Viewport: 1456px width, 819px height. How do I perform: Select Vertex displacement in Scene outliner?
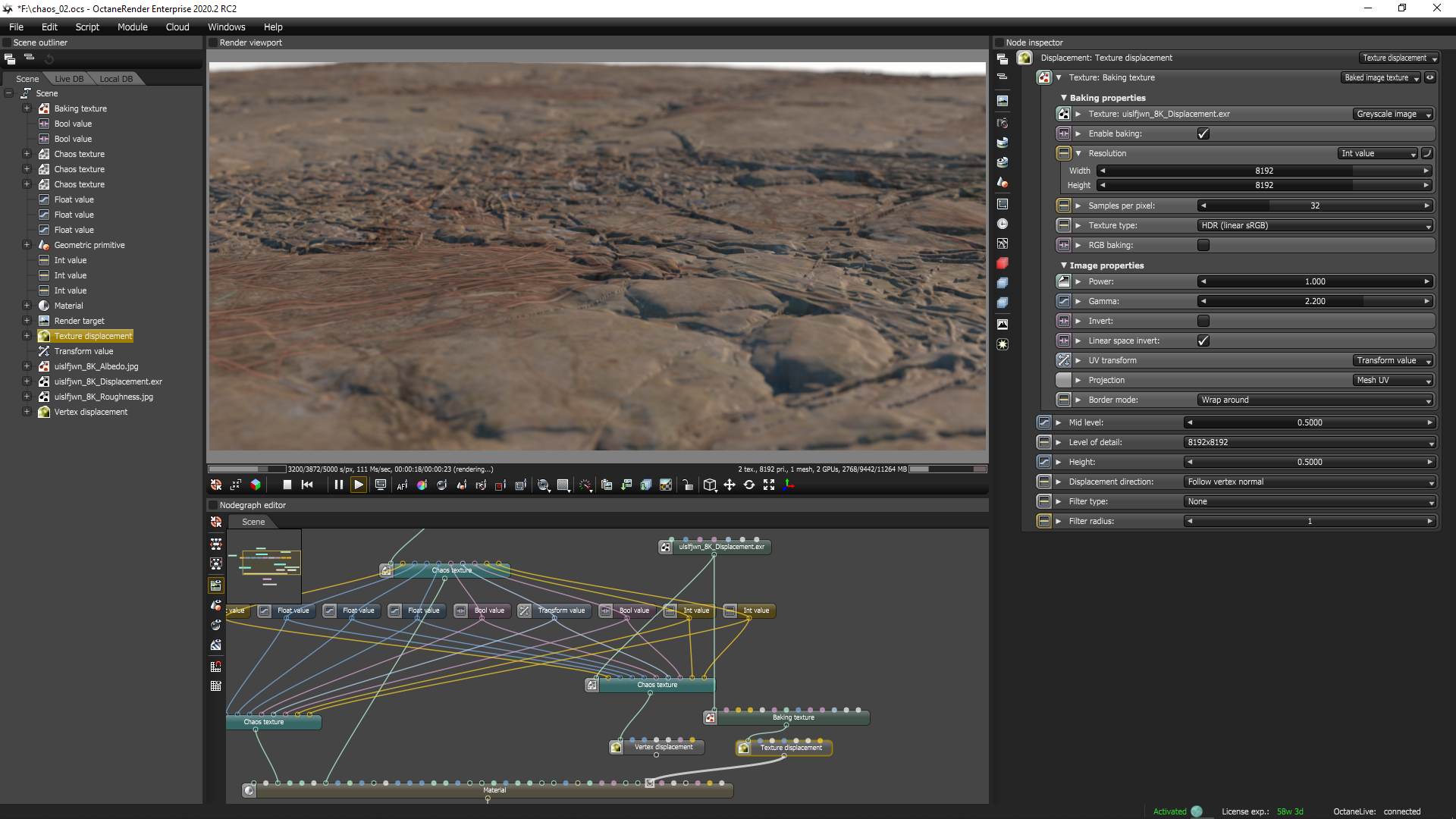[91, 412]
